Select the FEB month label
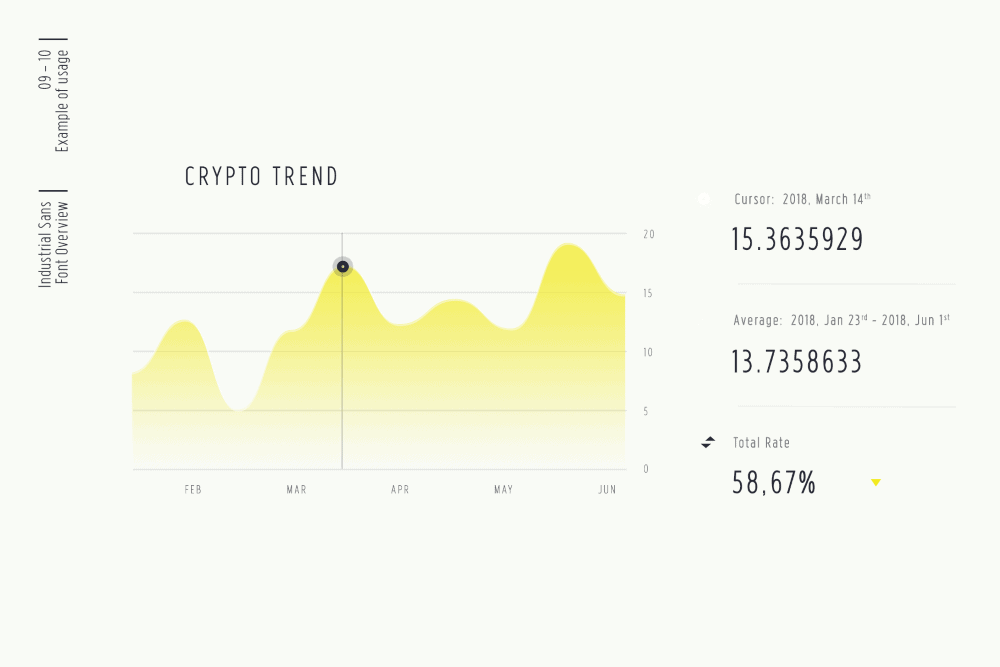The image size is (1000, 667). pyautogui.click(x=193, y=490)
